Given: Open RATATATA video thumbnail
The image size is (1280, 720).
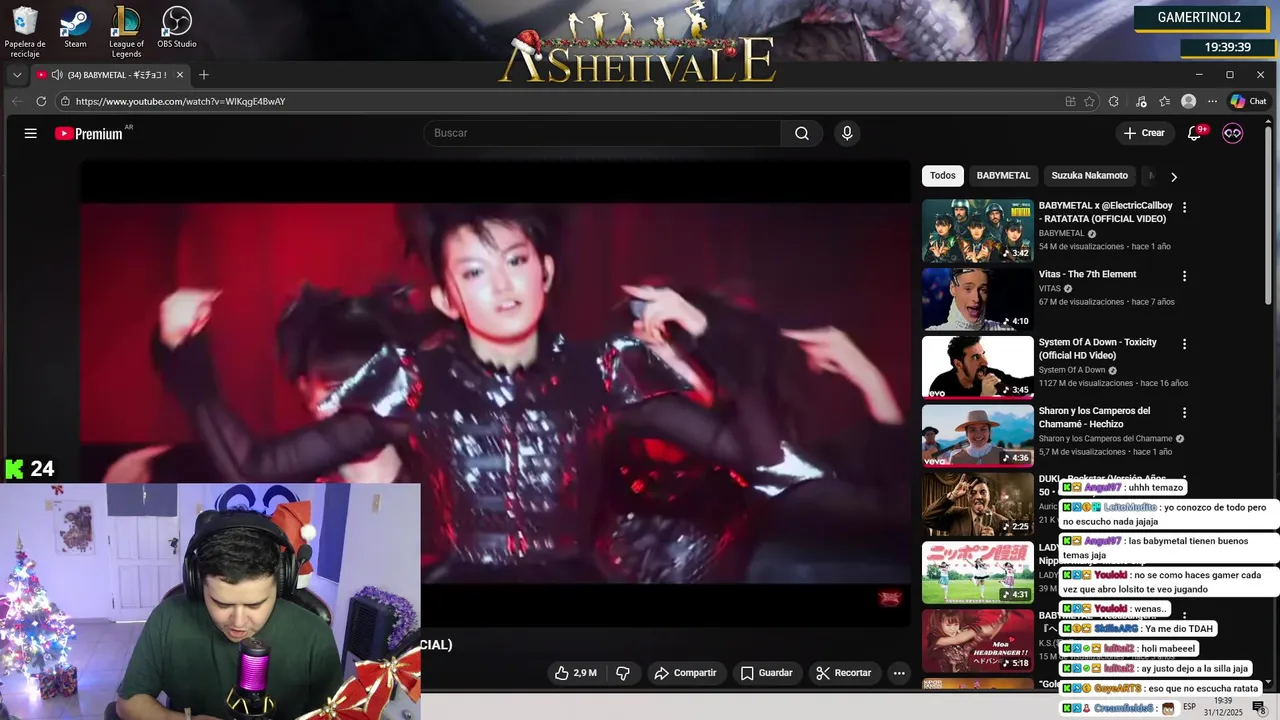Looking at the screenshot, I should 977,230.
